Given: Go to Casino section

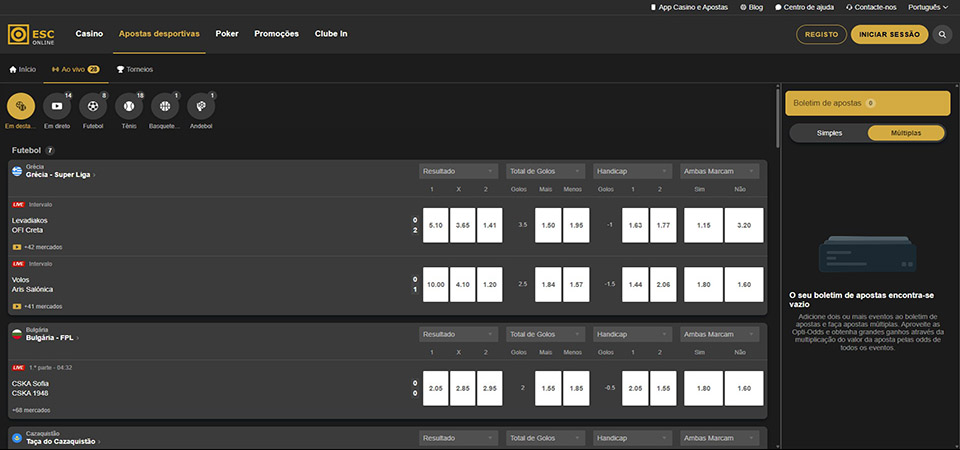Looking at the screenshot, I should tap(89, 34).
